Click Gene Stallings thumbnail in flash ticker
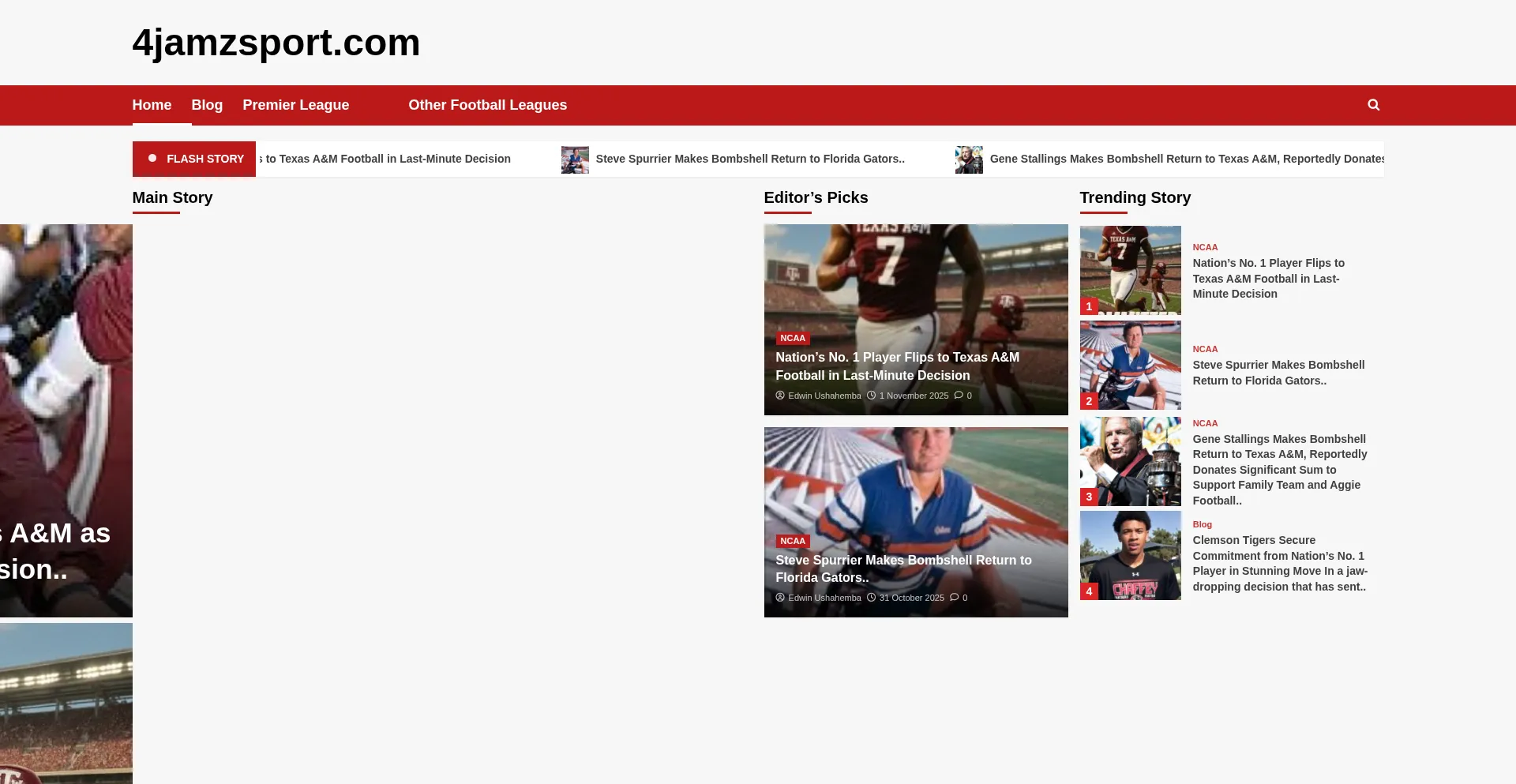Image resolution: width=1516 pixels, height=784 pixels. (969, 159)
